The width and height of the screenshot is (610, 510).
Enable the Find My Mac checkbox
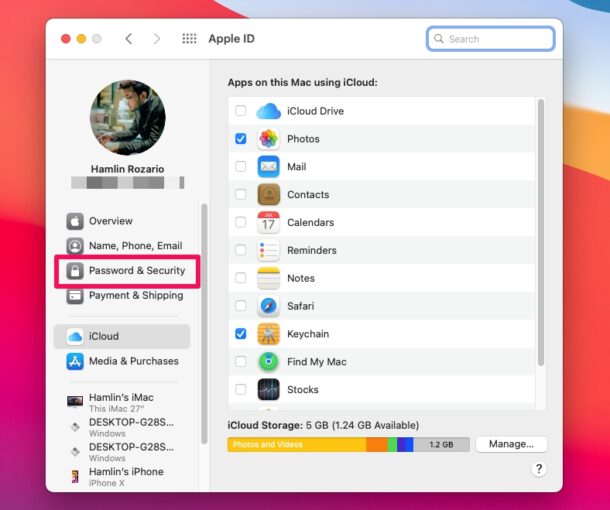(x=241, y=361)
